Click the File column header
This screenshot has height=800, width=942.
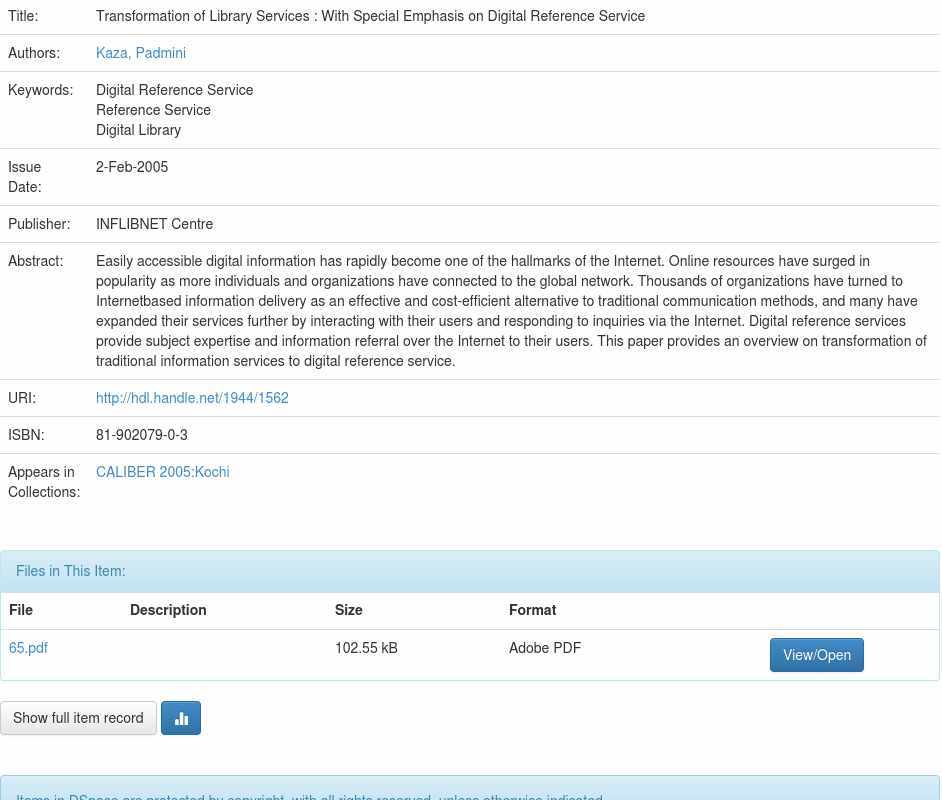click(x=21, y=610)
